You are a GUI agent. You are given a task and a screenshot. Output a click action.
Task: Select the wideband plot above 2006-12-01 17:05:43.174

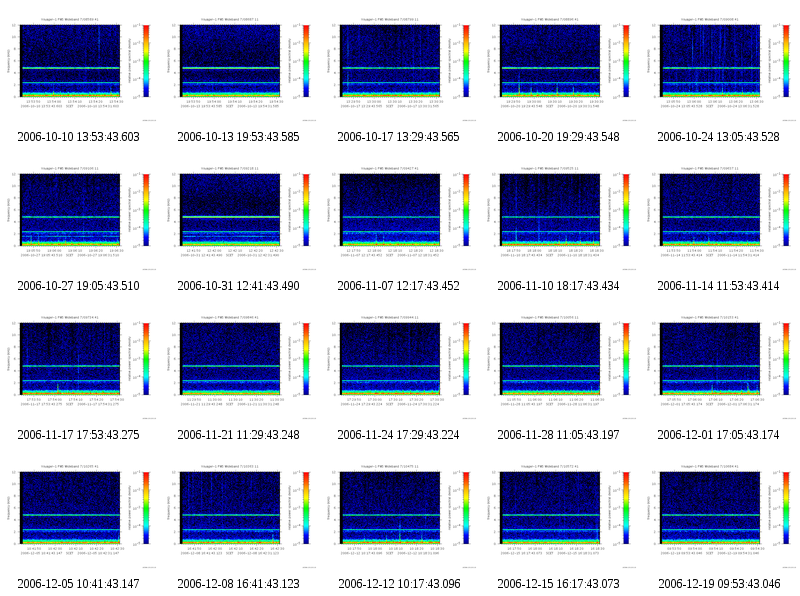click(721, 366)
